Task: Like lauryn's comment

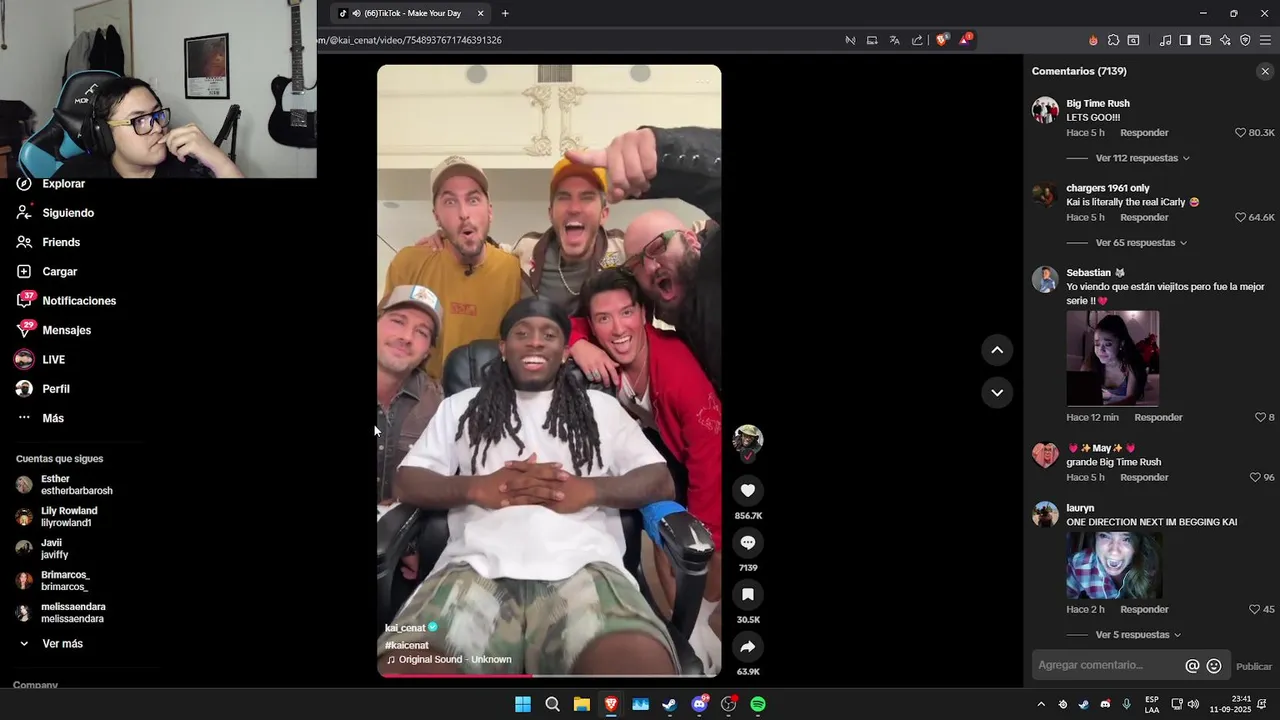Action: pyautogui.click(x=1255, y=609)
